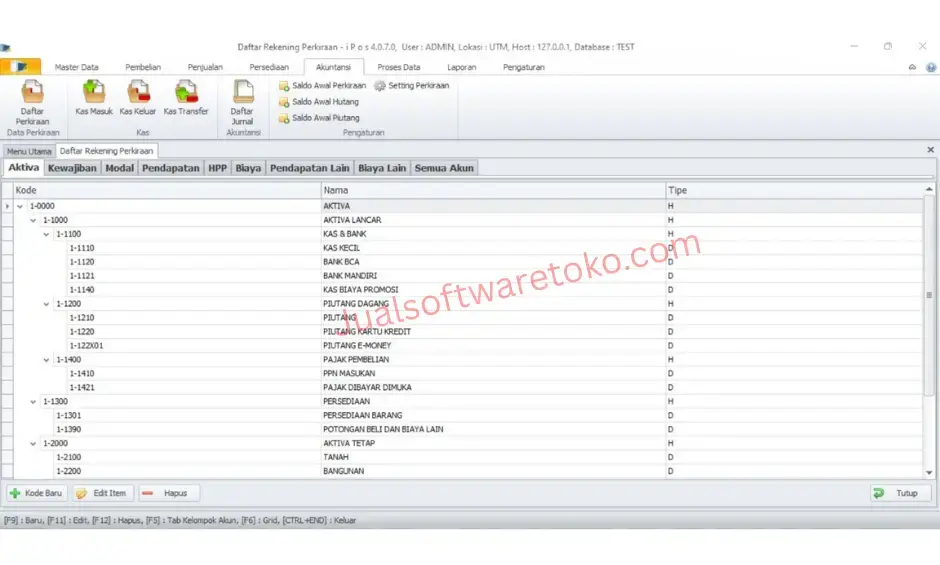The height and width of the screenshot is (565, 940).
Task: Collapse the 1-1200 PIUTANG DAGANG node
Action: [x=46, y=304]
